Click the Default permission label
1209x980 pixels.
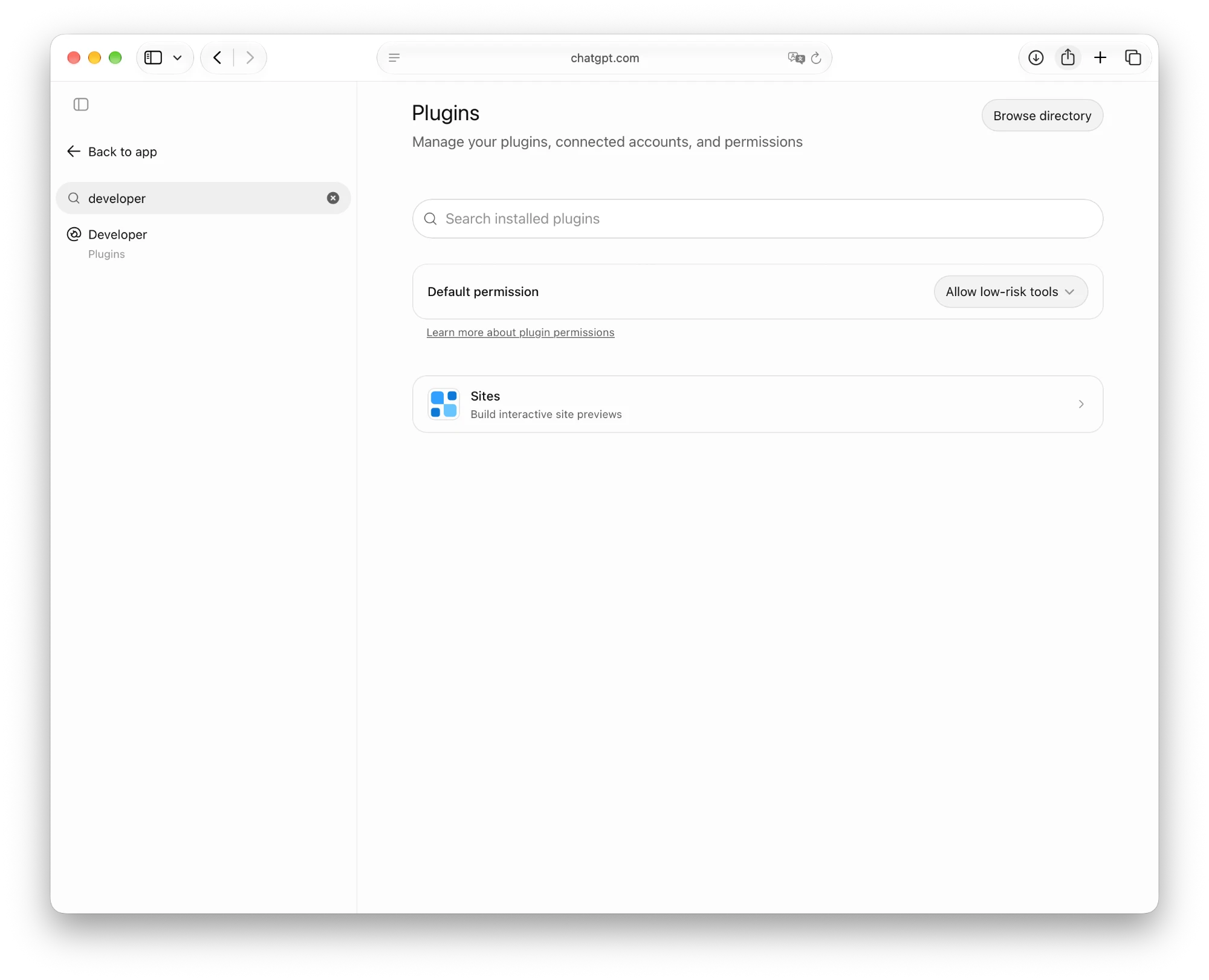[x=483, y=292]
